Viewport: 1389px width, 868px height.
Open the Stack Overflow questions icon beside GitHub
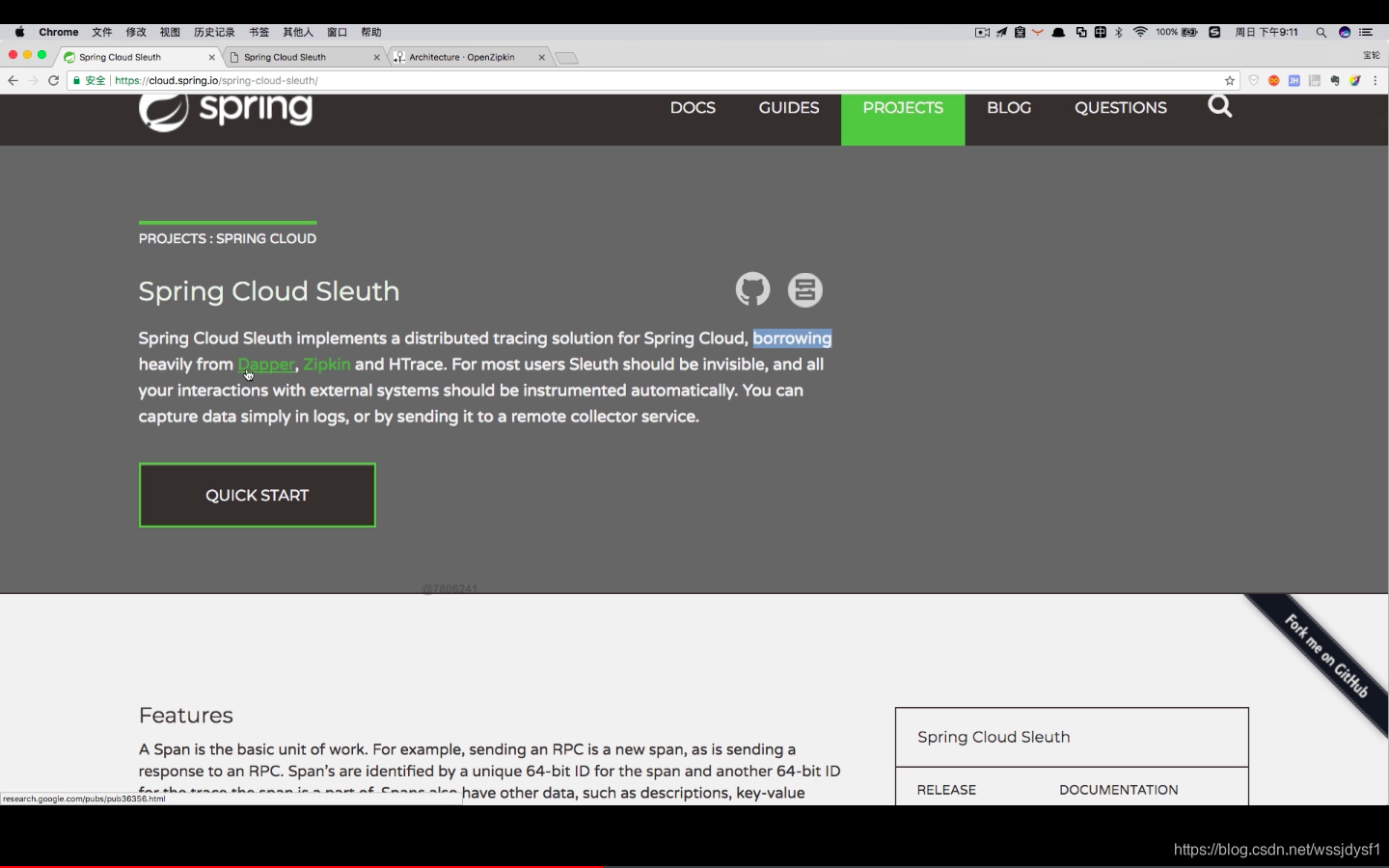tap(804, 289)
